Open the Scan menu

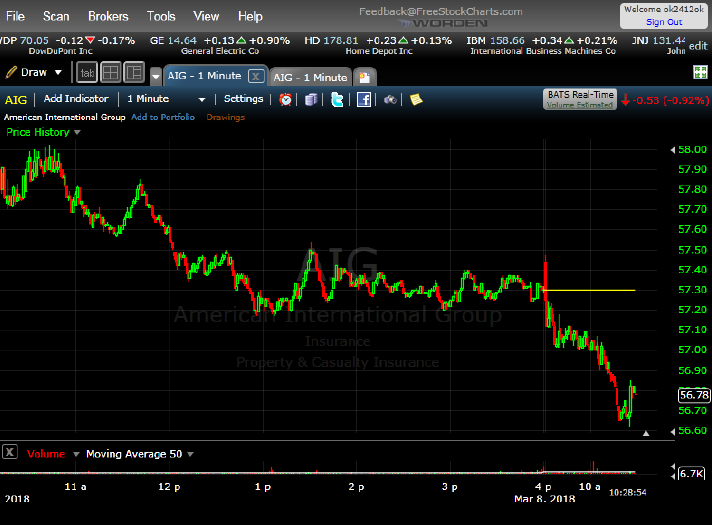tap(56, 16)
